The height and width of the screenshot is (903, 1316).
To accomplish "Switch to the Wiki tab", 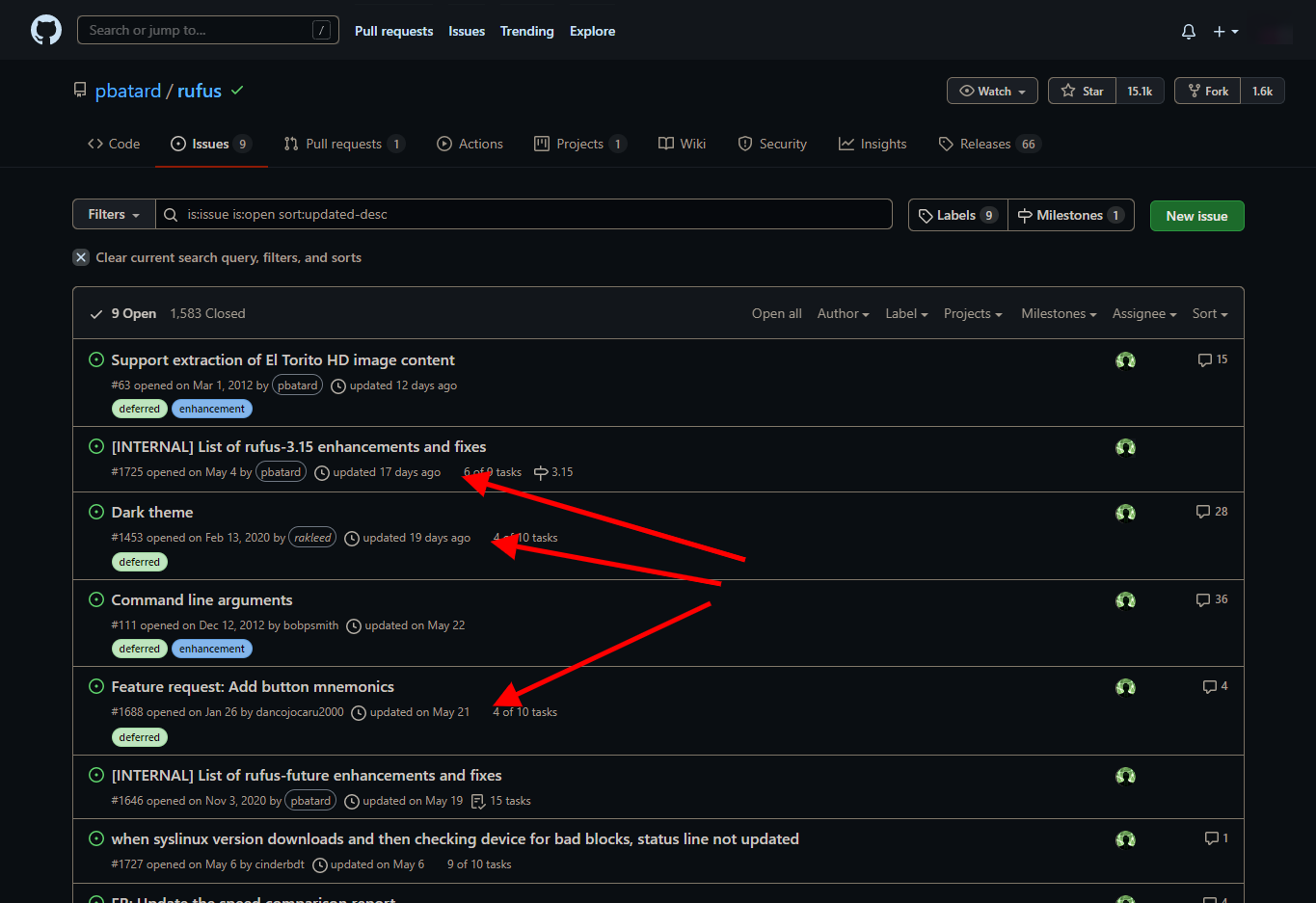I will pos(682,144).
